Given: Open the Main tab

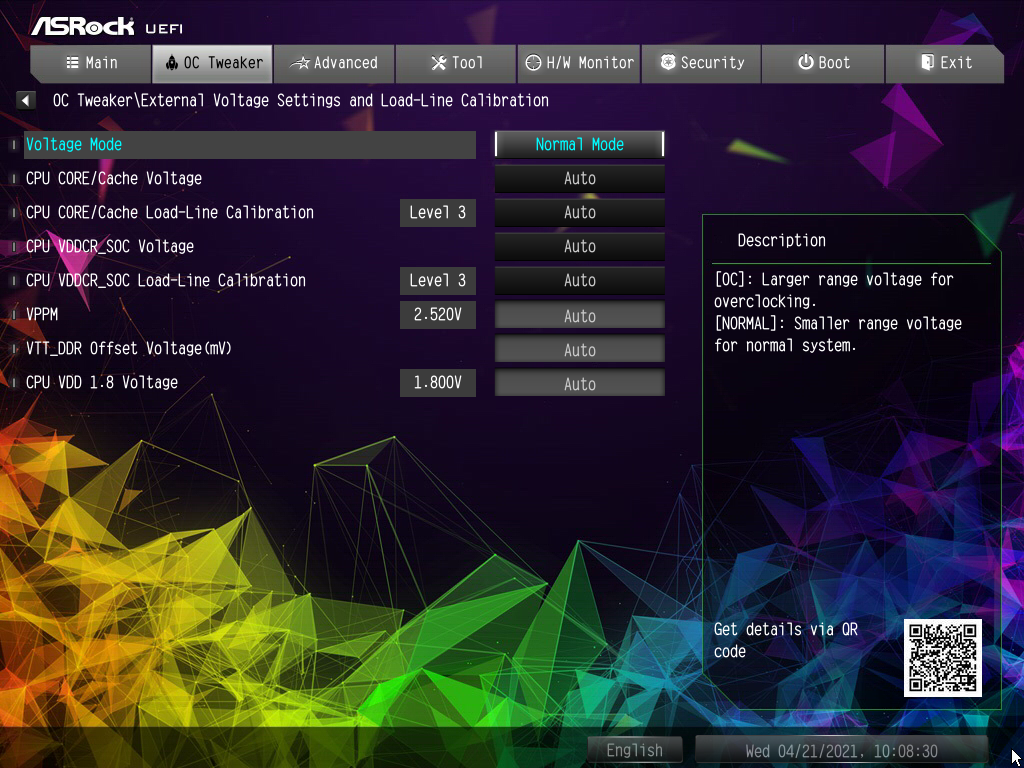Looking at the screenshot, I should (90, 63).
